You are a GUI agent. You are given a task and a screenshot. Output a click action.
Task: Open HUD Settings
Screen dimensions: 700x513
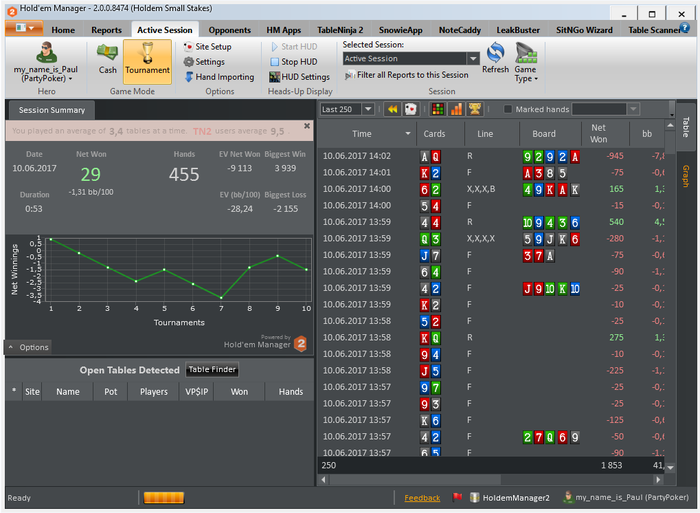[300, 77]
